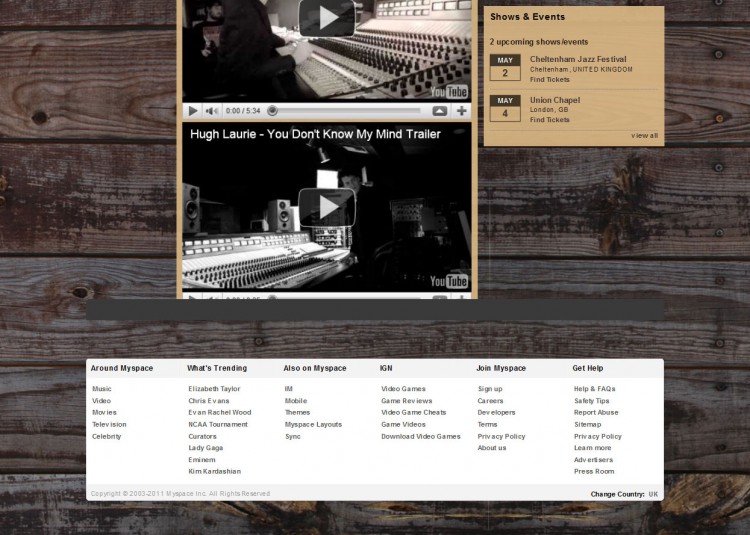The width and height of the screenshot is (750, 535).
Task: Open Video under Around Myspace
Action: point(101,401)
